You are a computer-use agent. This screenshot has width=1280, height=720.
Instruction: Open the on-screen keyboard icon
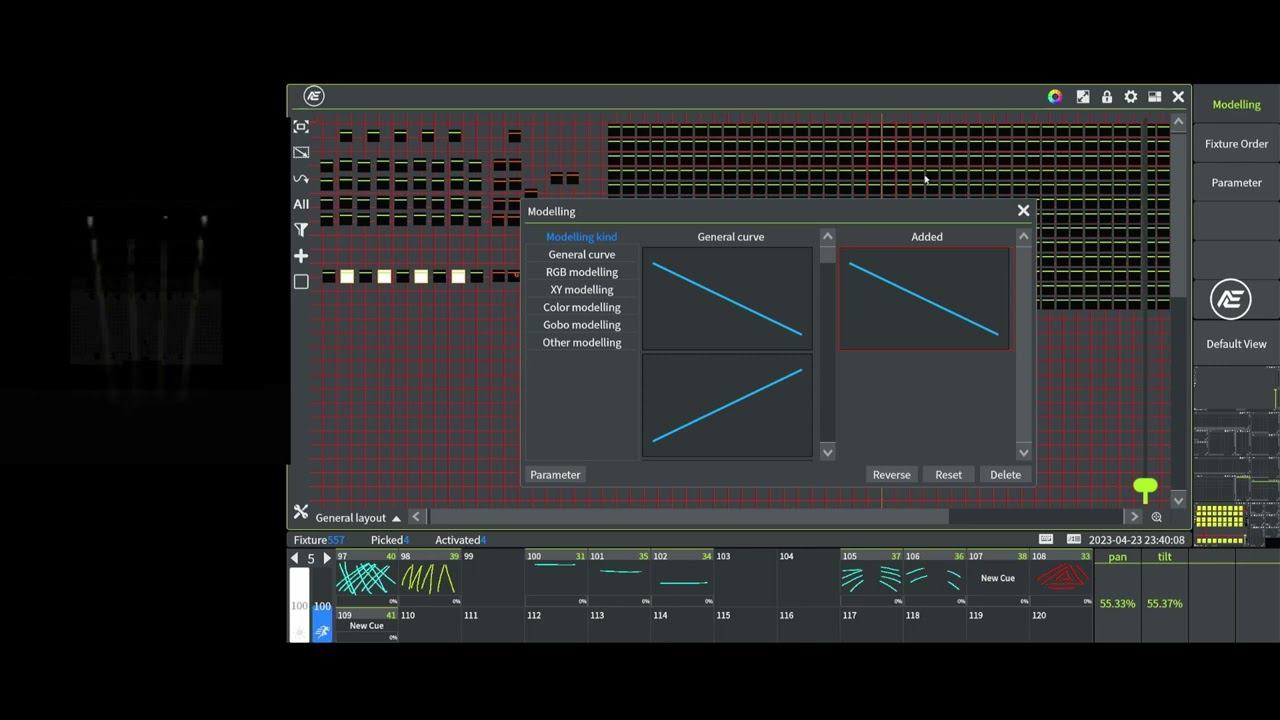pos(1046,540)
